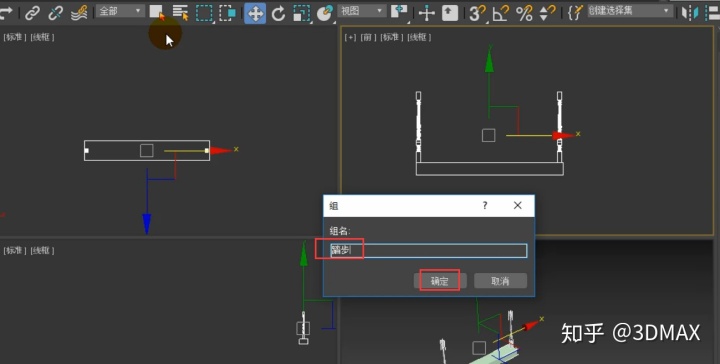Open [线框] shading menu in front viewport
The height and width of the screenshot is (364, 720).
pos(419,38)
